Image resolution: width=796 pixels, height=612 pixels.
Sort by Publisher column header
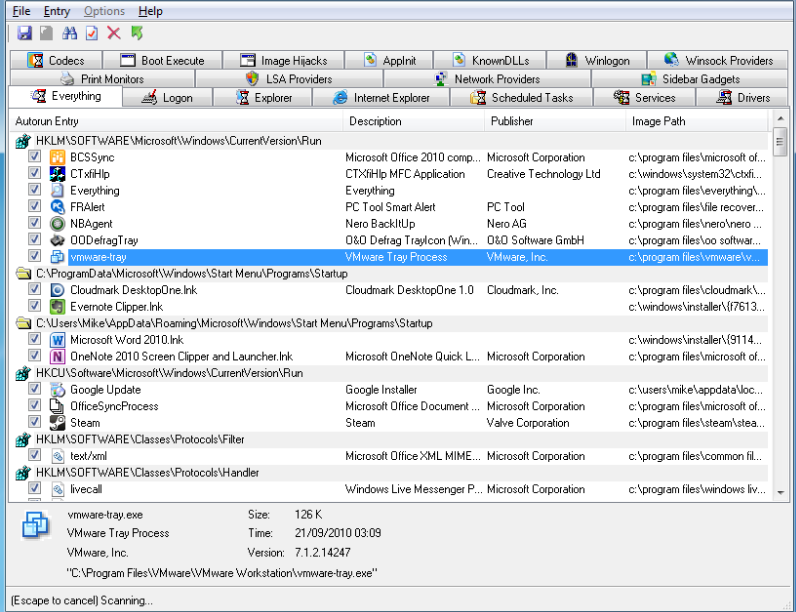click(555, 121)
